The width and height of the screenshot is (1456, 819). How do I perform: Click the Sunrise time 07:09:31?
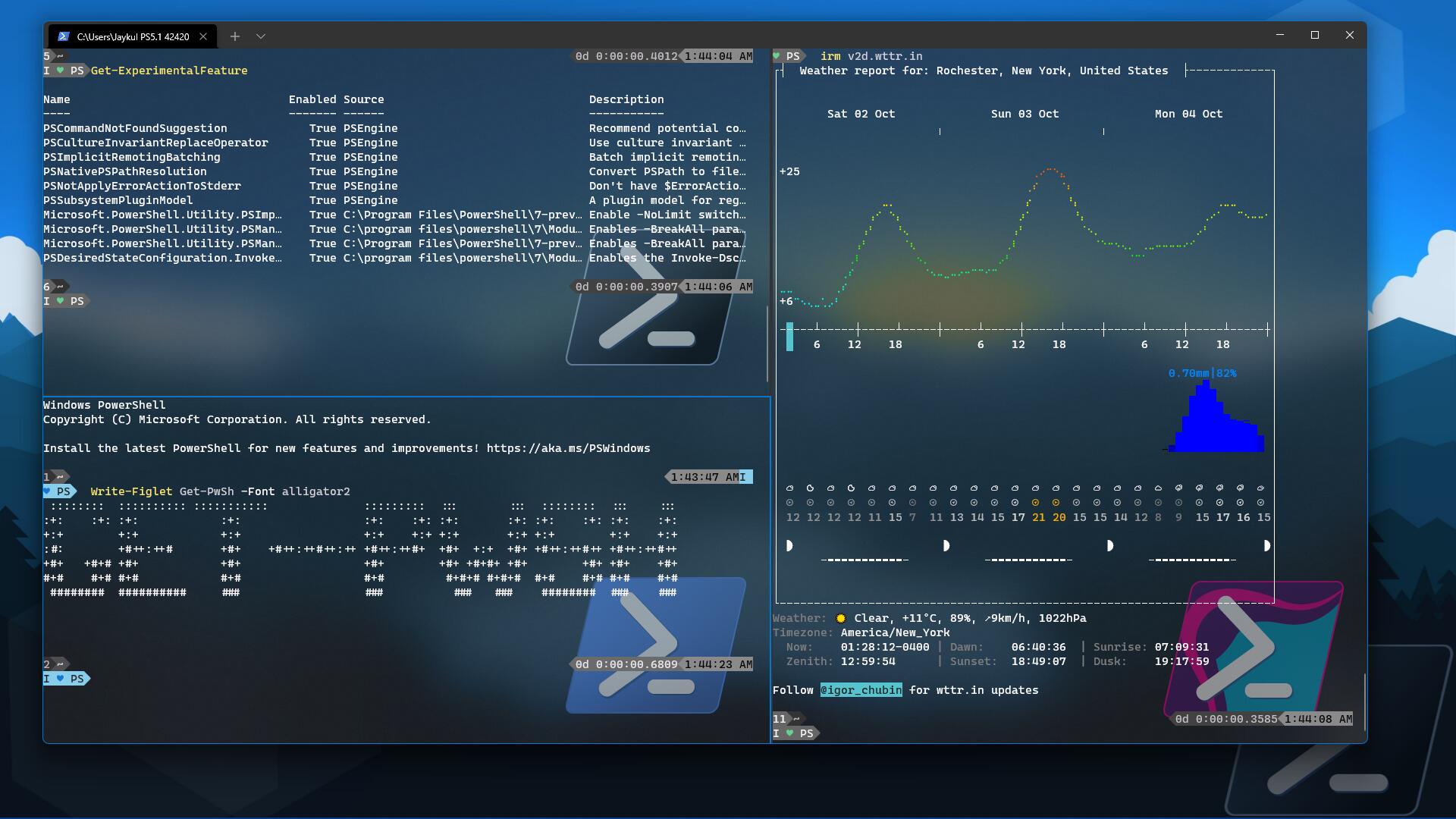pyautogui.click(x=1181, y=647)
